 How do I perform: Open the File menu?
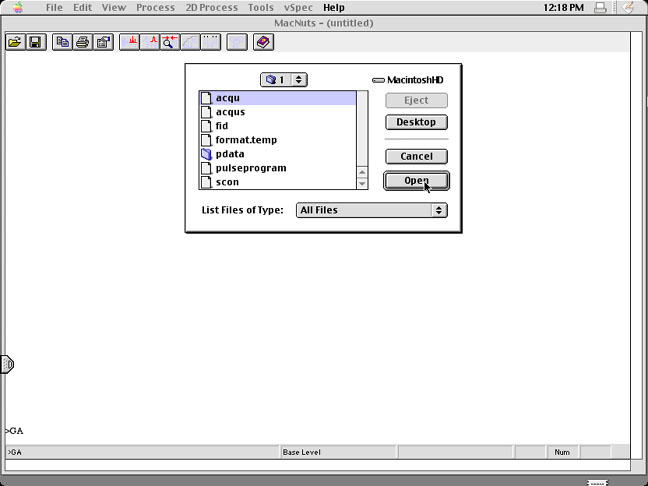[x=54, y=7]
